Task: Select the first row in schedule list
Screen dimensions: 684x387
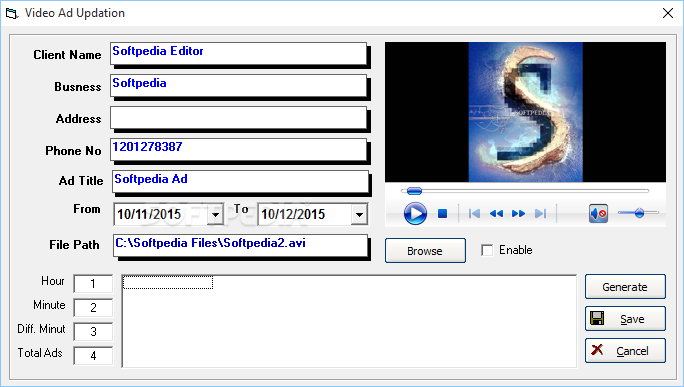Action: (x=168, y=282)
